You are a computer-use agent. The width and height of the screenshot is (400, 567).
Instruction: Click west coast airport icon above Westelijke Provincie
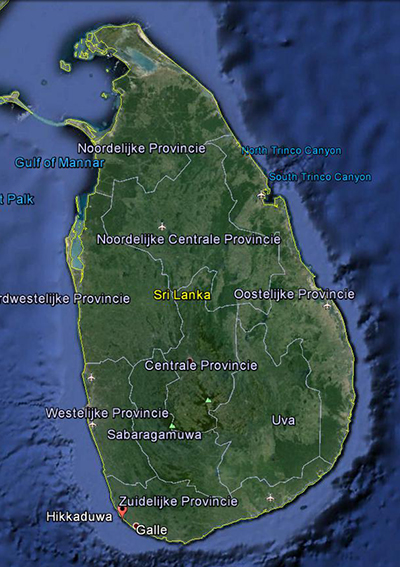91,378
